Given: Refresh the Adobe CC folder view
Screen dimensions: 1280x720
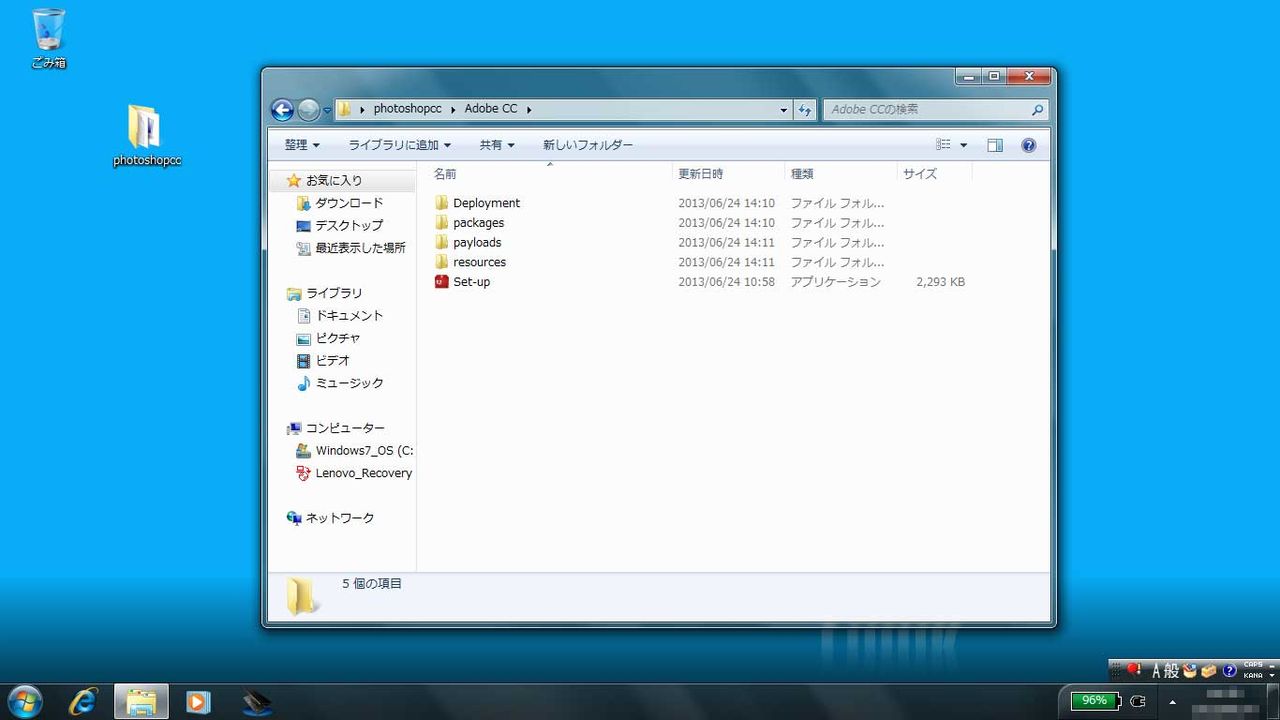Looking at the screenshot, I should pyautogui.click(x=805, y=110).
